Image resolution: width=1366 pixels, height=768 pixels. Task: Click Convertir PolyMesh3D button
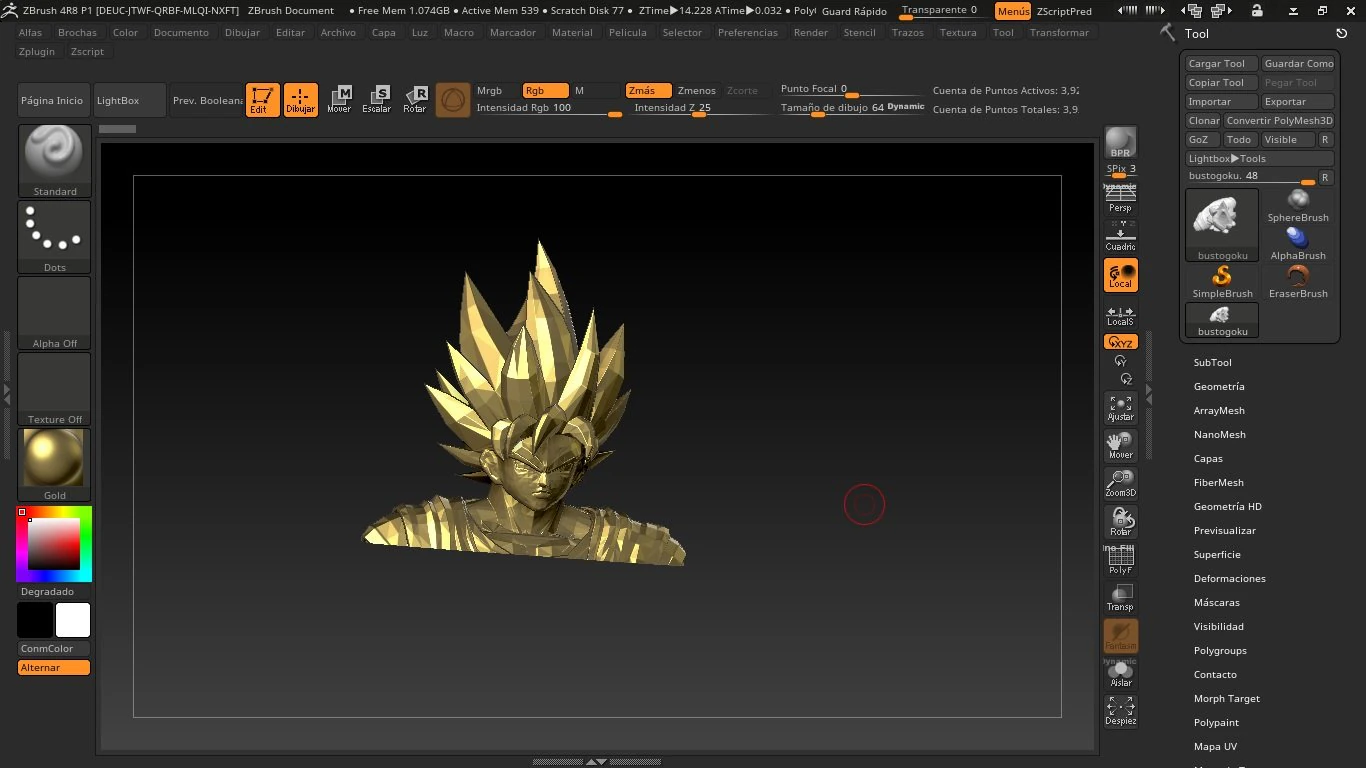1279,120
